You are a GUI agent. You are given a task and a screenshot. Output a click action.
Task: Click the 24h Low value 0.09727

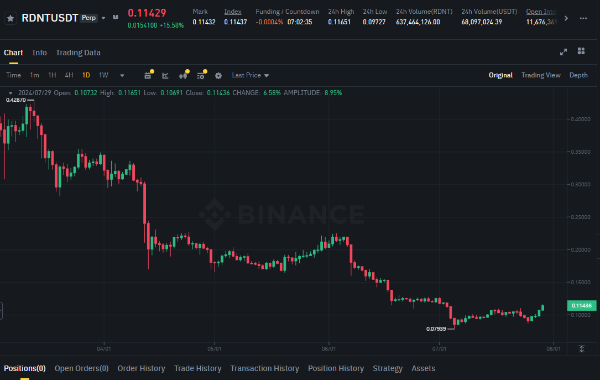374,22
